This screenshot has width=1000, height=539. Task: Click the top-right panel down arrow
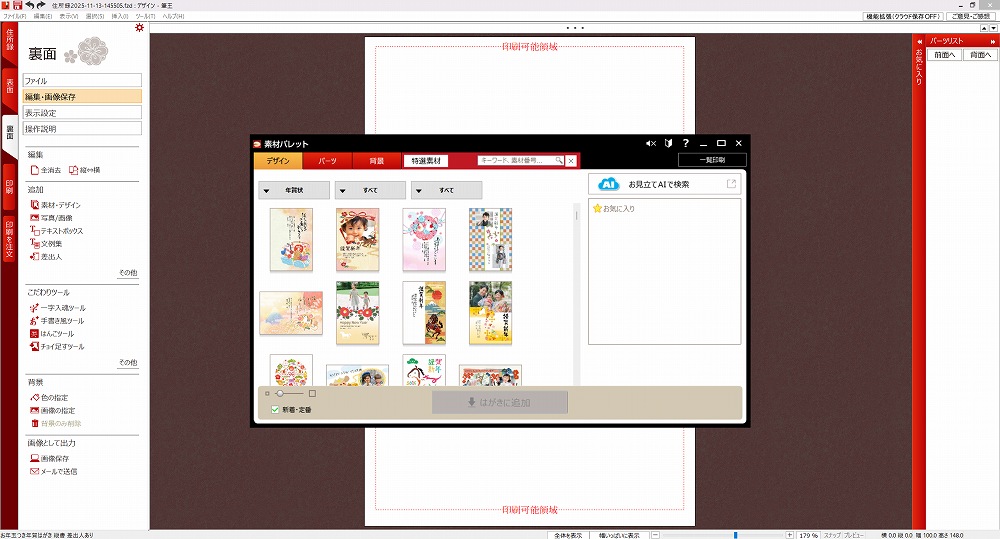[994, 28]
